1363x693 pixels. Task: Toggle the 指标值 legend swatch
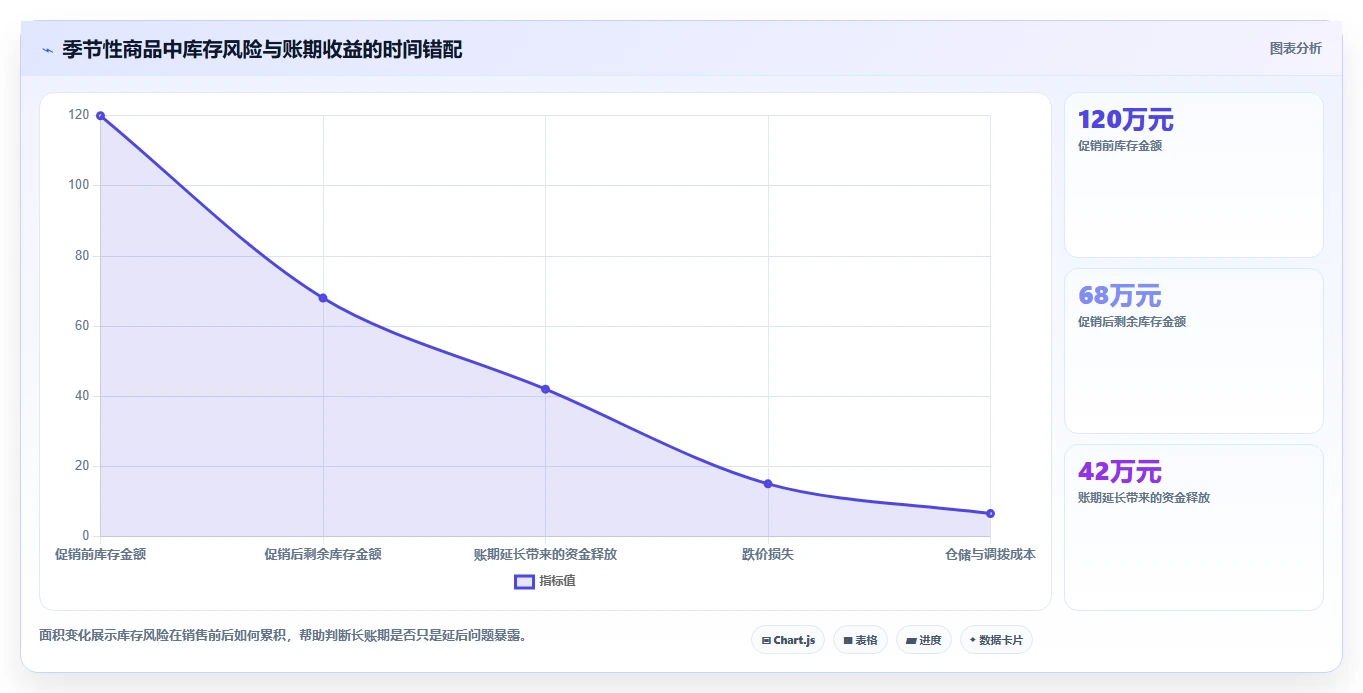[x=524, y=581]
